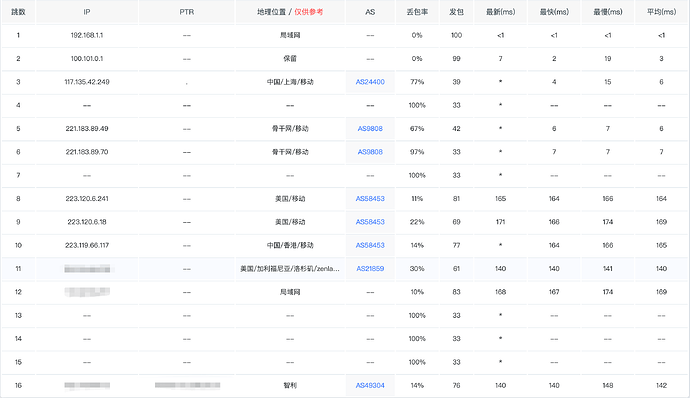Screen dimensions: 690x398
Task: Select the IP 223.120.6.18 cell
Action: pos(87,222)
